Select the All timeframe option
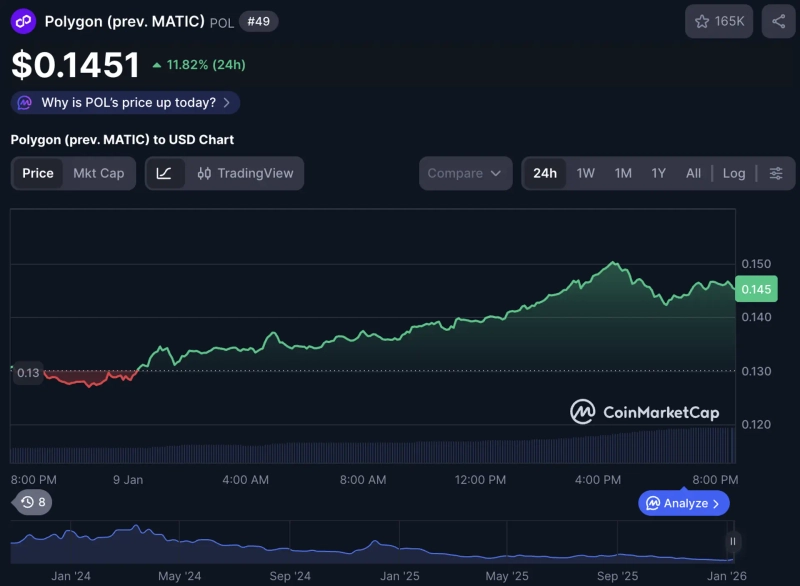This screenshot has height=586, width=800. click(x=693, y=173)
